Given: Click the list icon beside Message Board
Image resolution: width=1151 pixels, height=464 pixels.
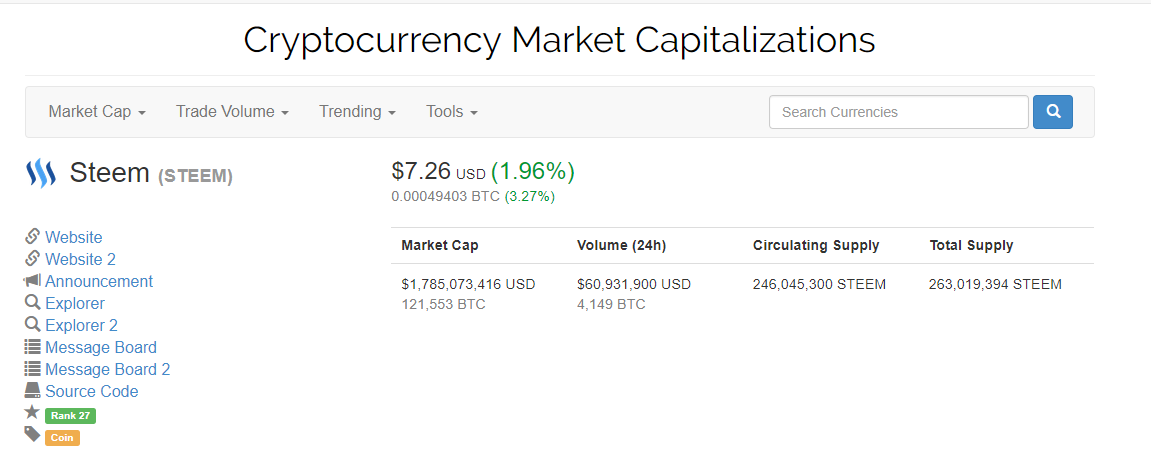Looking at the screenshot, I should click(x=33, y=347).
